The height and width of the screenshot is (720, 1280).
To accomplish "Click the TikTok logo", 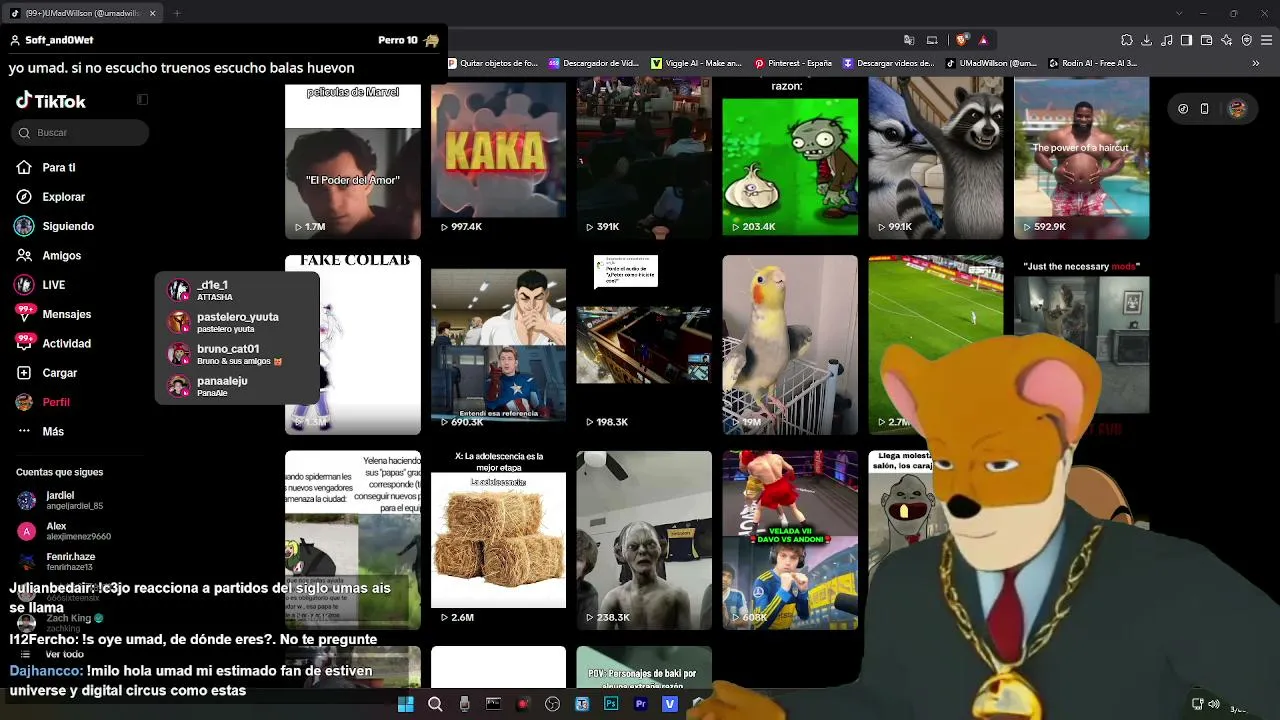I will click(51, 101).
